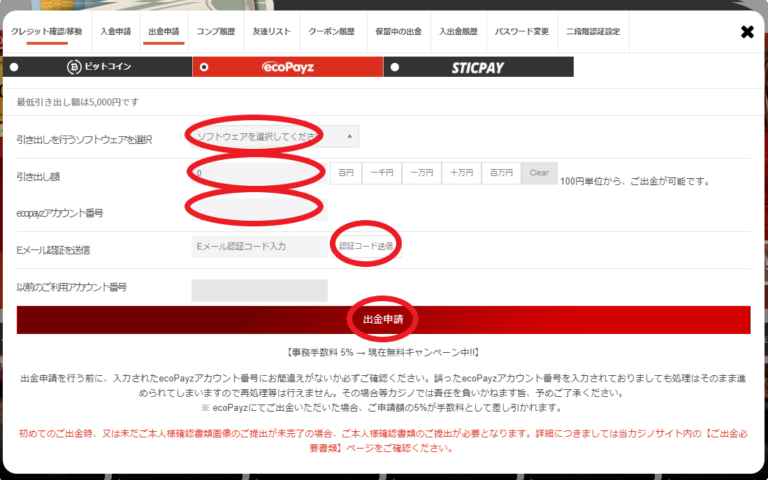The width and height of the screenshot is (768, 480).
Task: Open the パスワード変更 tab
Action: [522, 32]
